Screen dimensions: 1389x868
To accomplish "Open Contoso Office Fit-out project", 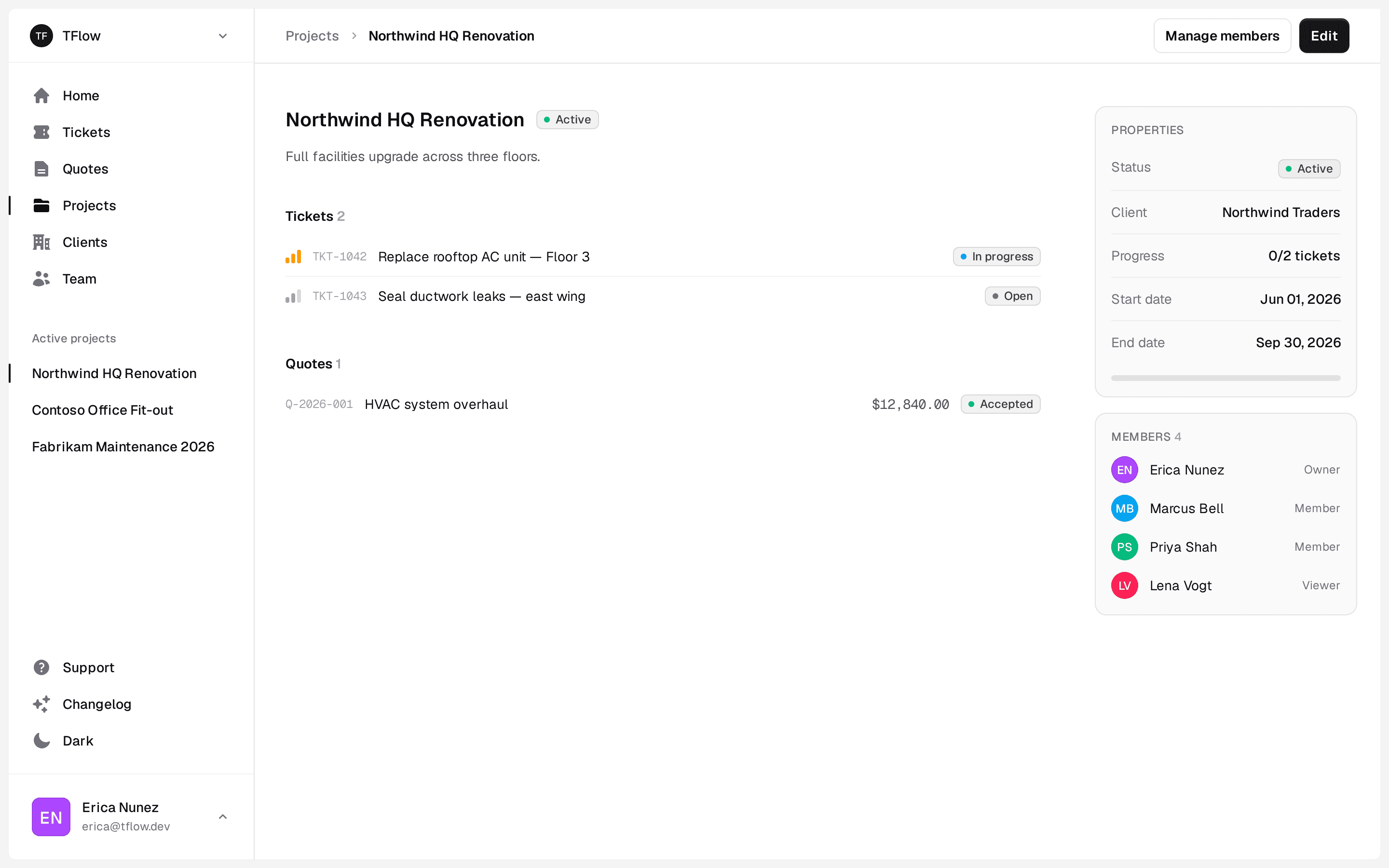I will pos(131,410).
